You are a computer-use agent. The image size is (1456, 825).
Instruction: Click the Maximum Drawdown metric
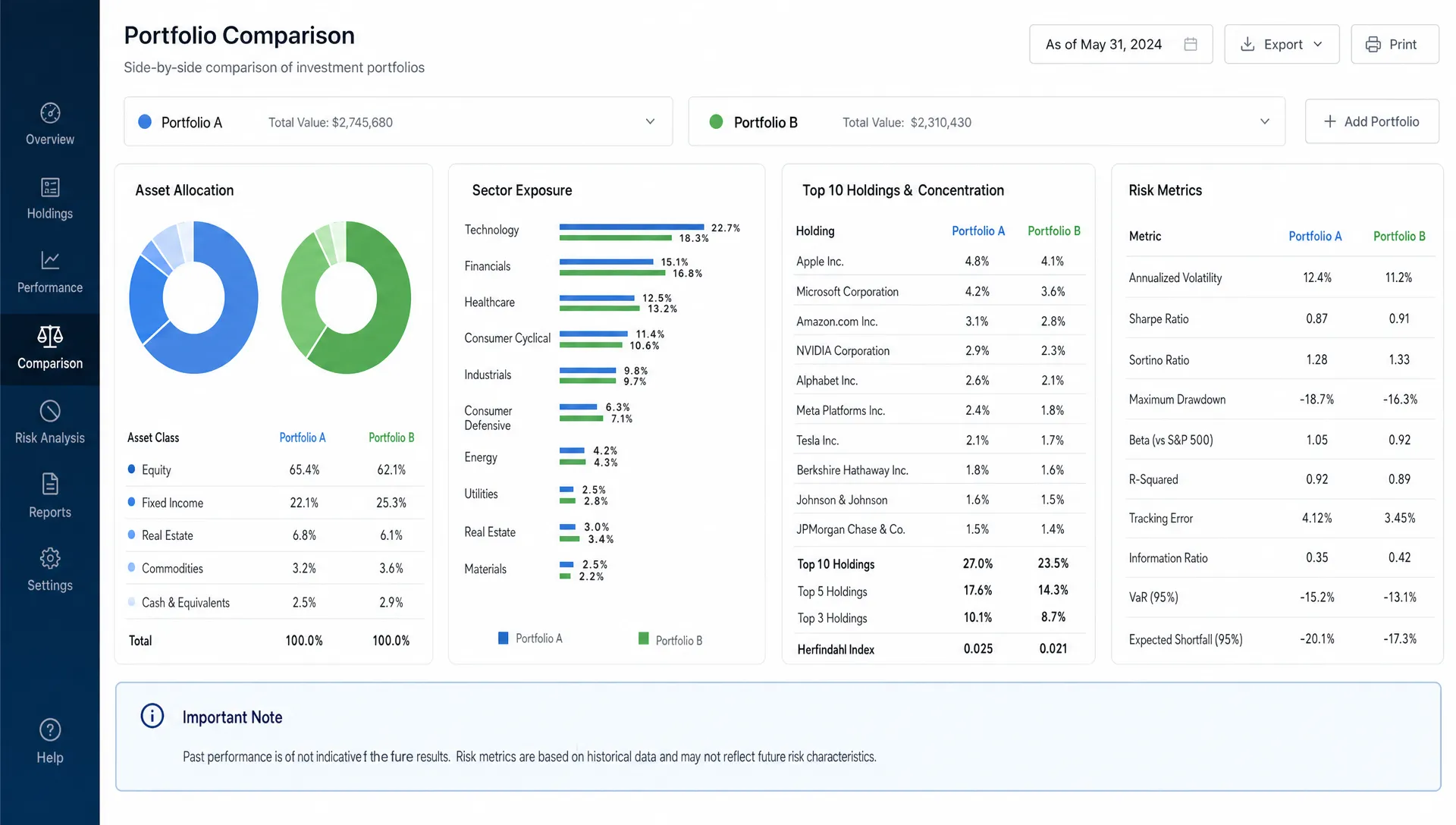point(1177,399)
